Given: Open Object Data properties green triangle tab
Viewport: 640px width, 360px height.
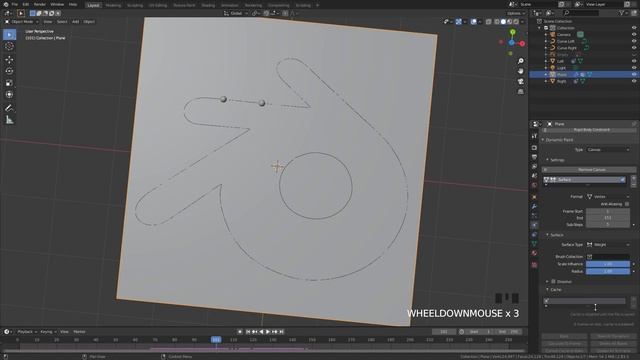Looking at the screenshot, I should tap(534, 244).
